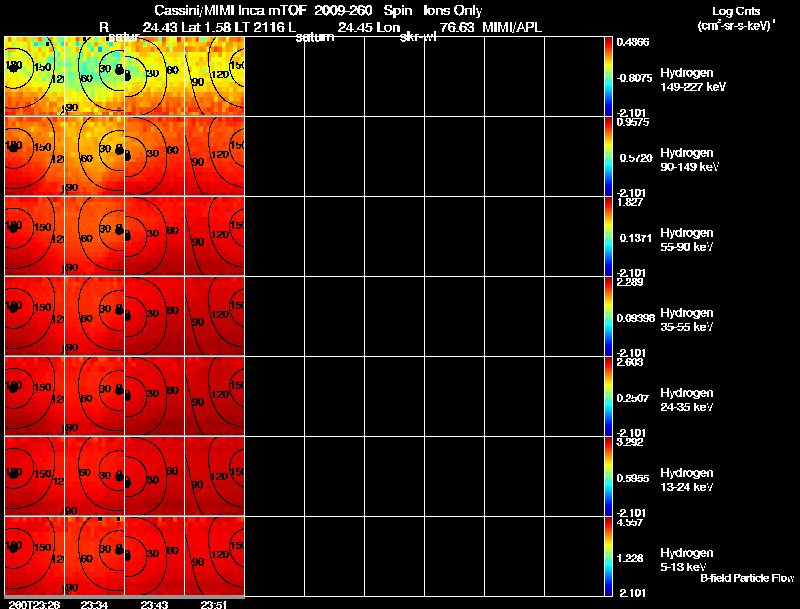
Task: Select the 149-227 keV image at 23:51
Action: 214,76
